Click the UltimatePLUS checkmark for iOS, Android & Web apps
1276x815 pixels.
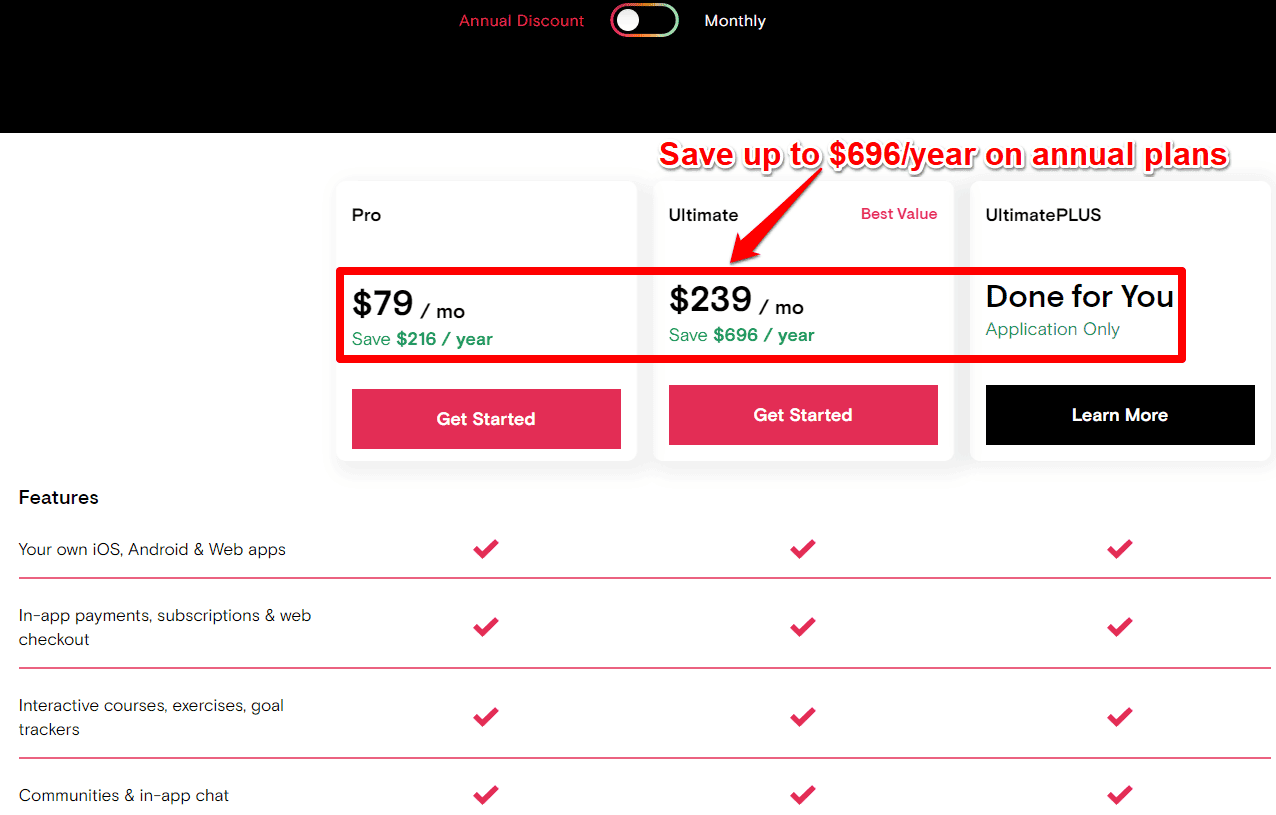click(x=1120, y=549)
